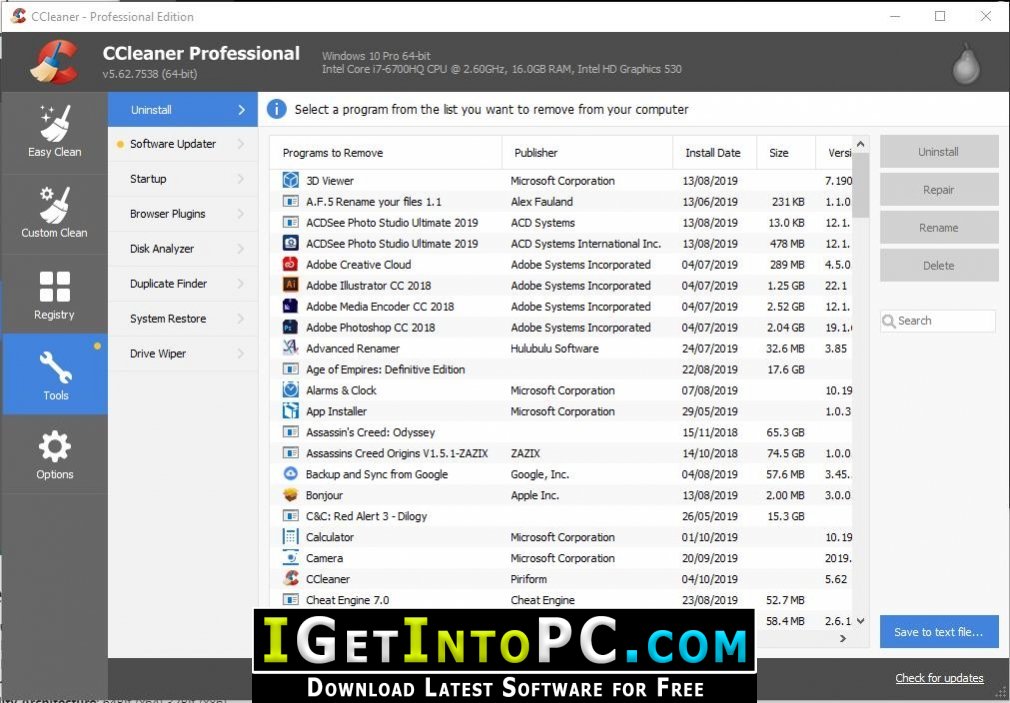This screenshot has width=1010, height=703.
Task: Click the Adobe Illustrator CC 2018 icon
Action: point(290,285)
